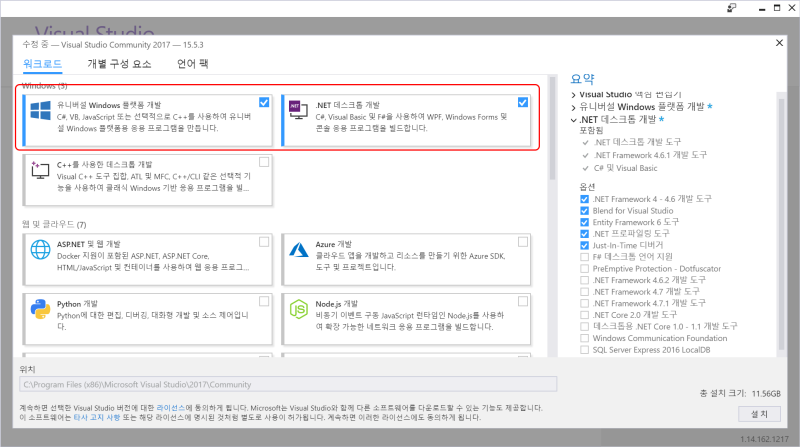Image resolution: width=800 pixels, height=447 pixels.
Task: Select the Universal Windows Platform development card
Action: [147, 120]
